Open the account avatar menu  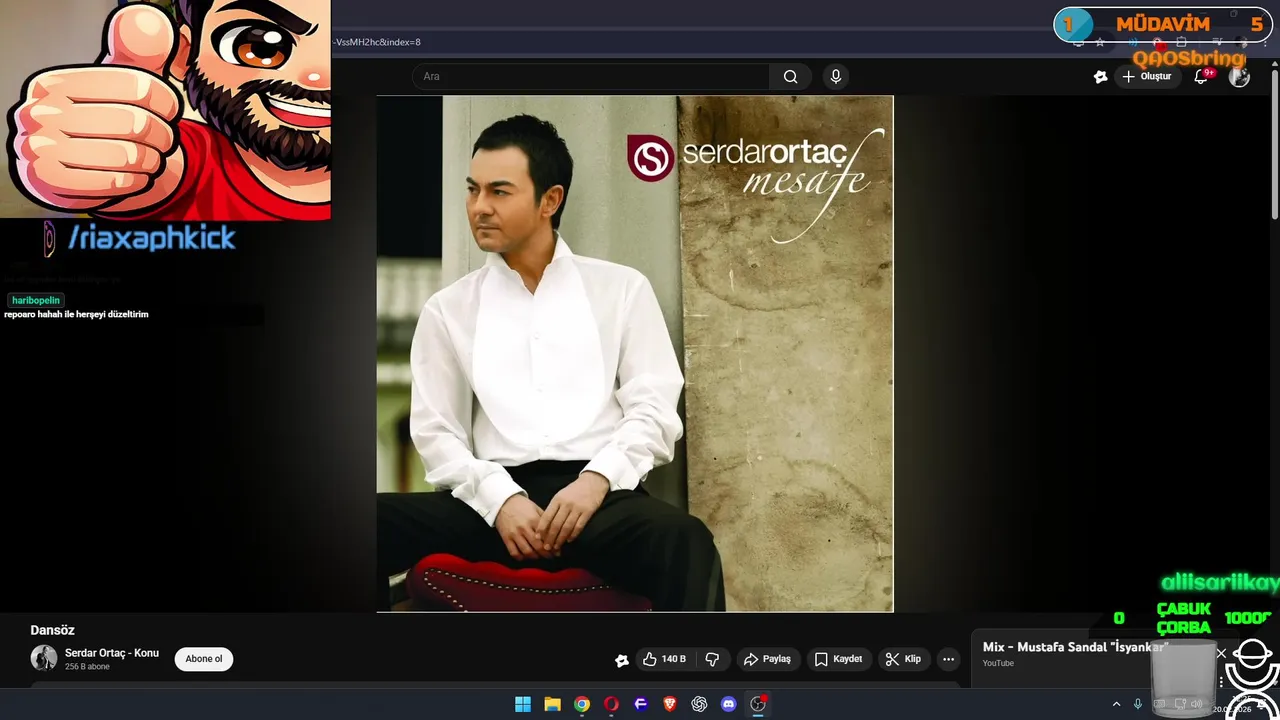coord(1239,77)
